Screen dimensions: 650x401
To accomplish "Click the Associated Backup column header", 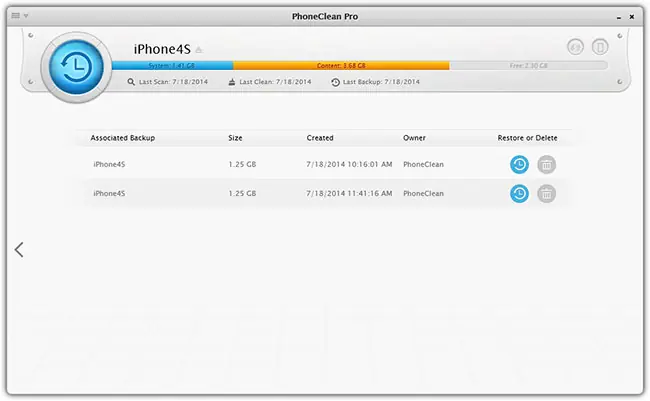I will pyautogui.click(x=123, y=138).
